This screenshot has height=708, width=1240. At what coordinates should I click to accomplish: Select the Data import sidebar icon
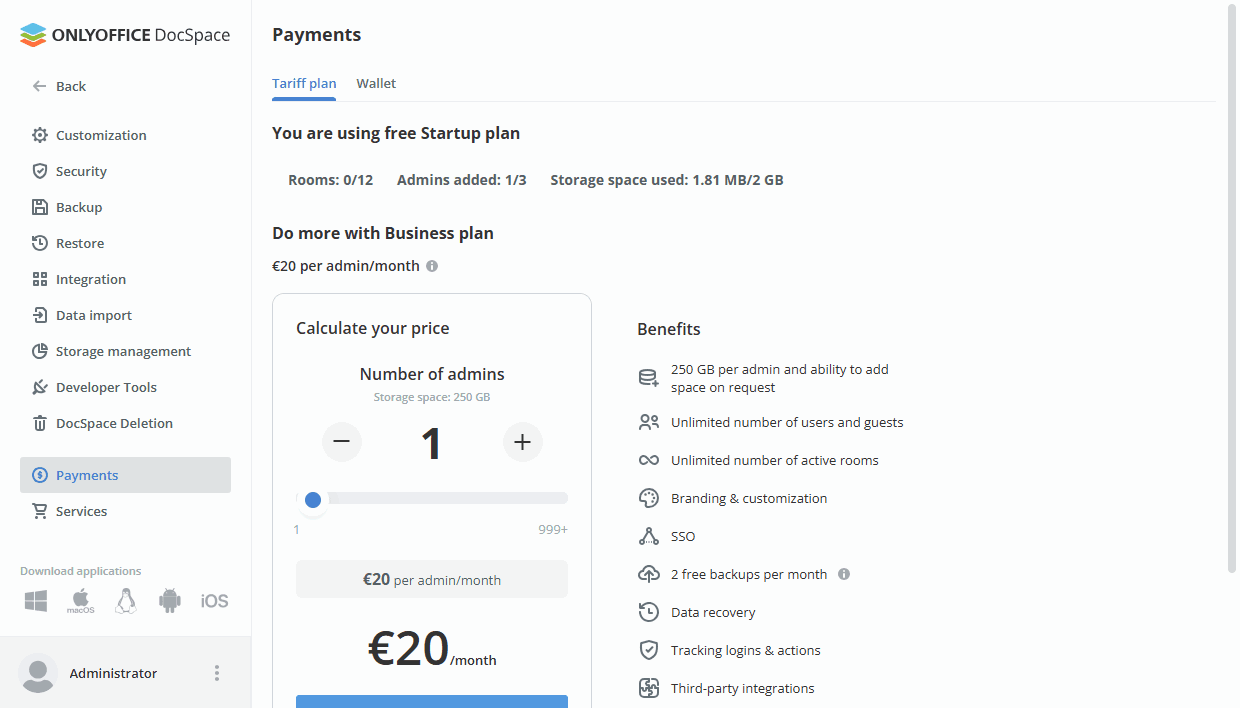[39, 314]
